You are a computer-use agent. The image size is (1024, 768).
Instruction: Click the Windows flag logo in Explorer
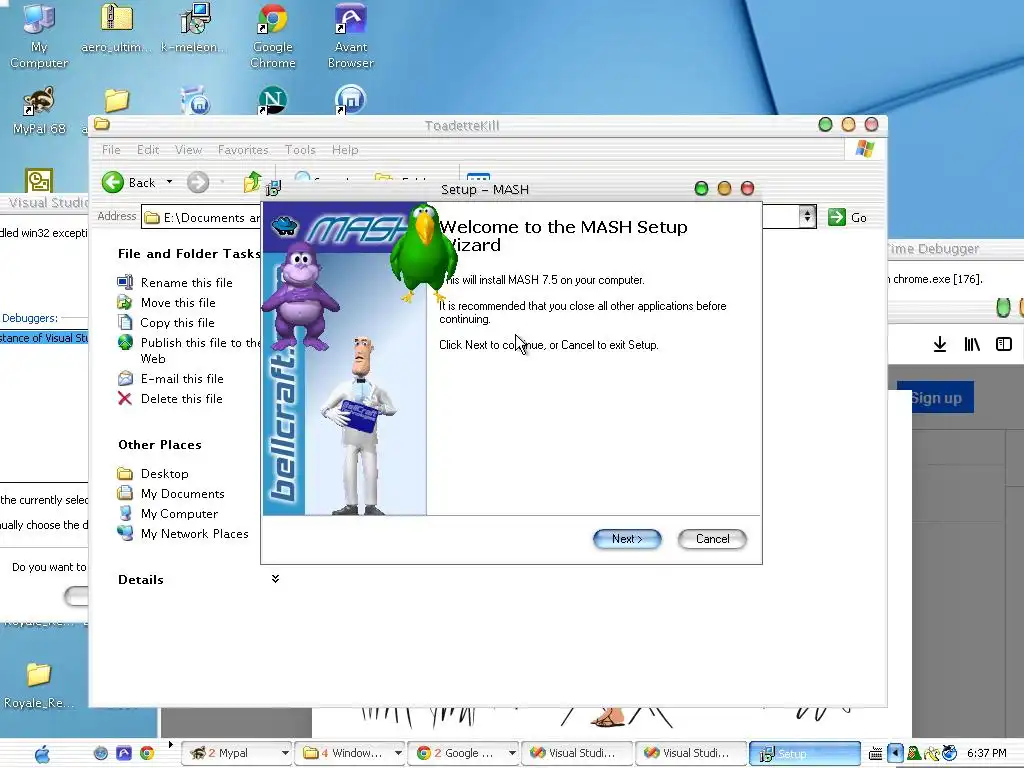click(x=865, y=149)
